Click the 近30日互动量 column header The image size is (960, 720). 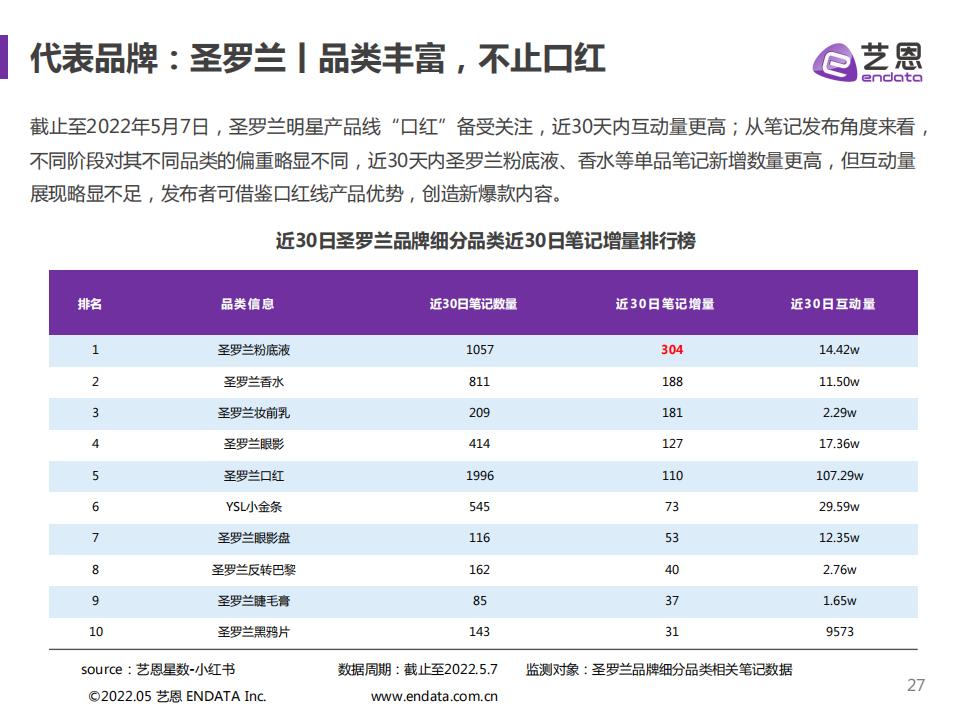(x=833, y=304)
